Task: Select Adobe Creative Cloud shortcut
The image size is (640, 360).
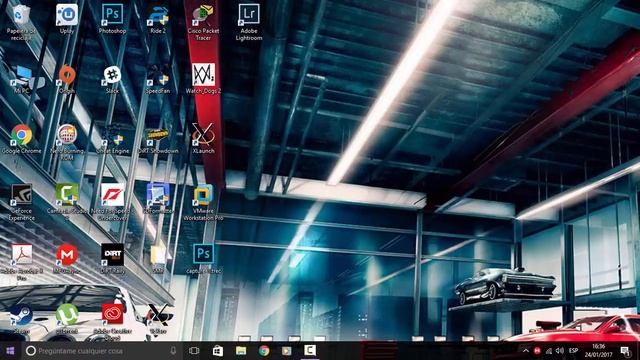Action: [112, 322]
